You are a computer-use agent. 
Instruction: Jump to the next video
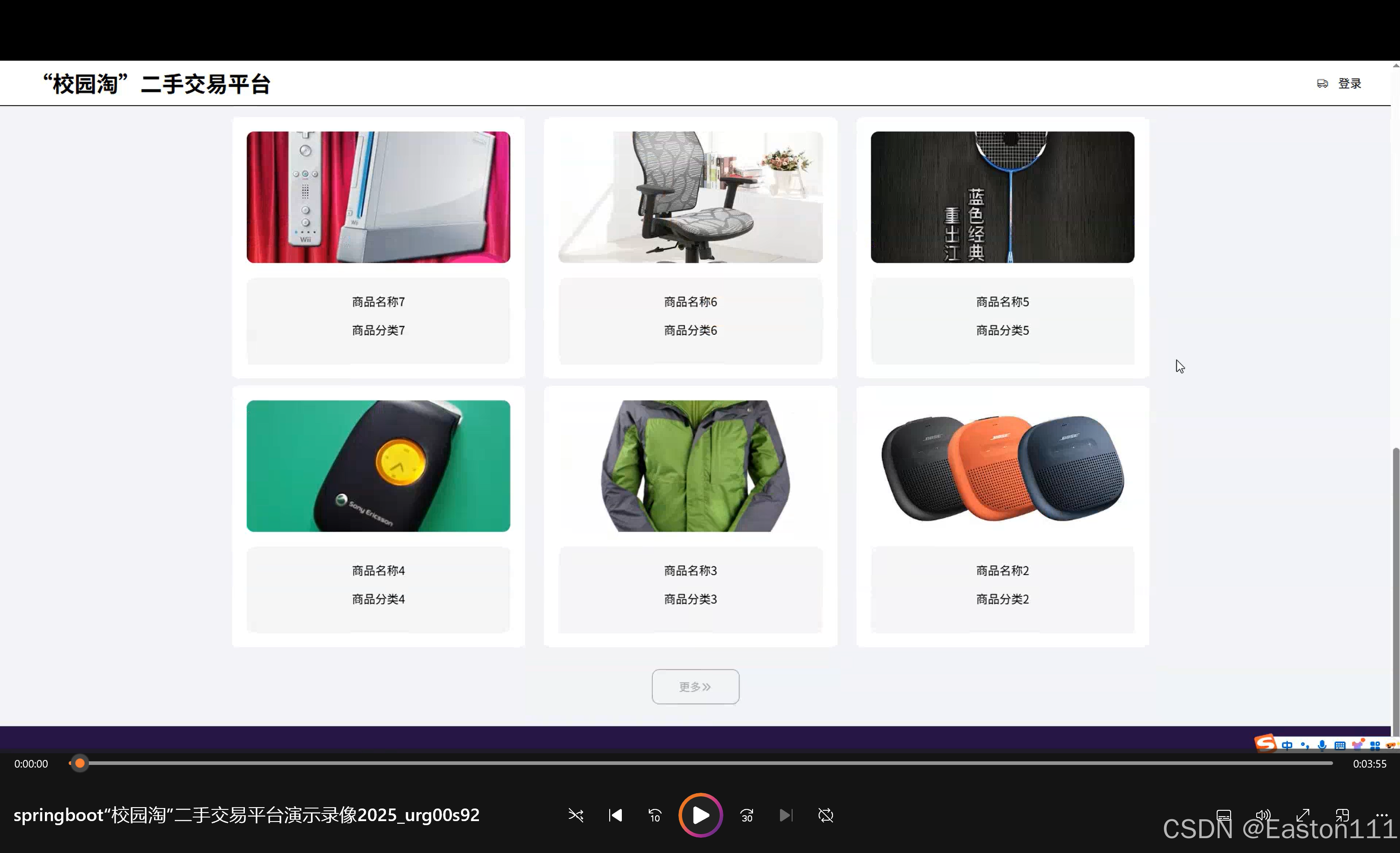pos(786,815)
